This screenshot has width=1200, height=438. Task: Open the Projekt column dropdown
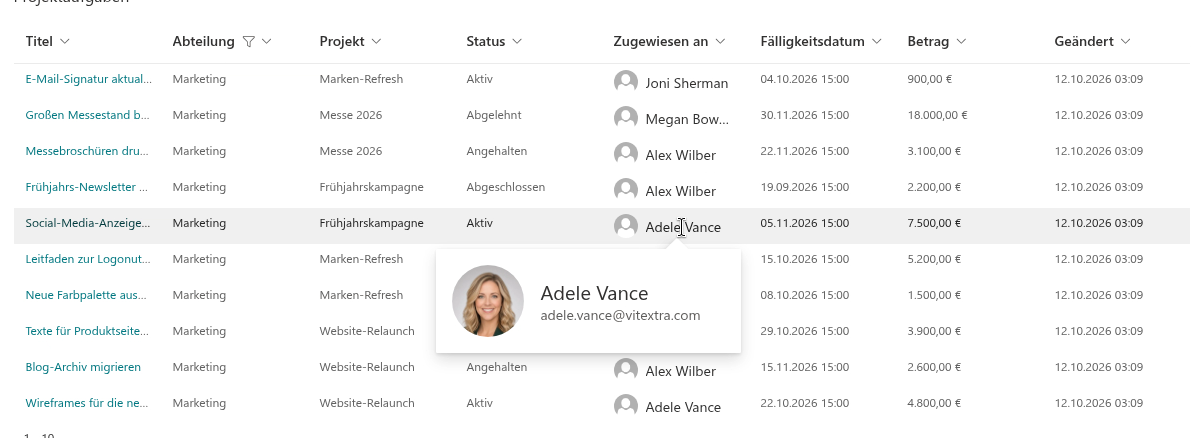[376, 41]
